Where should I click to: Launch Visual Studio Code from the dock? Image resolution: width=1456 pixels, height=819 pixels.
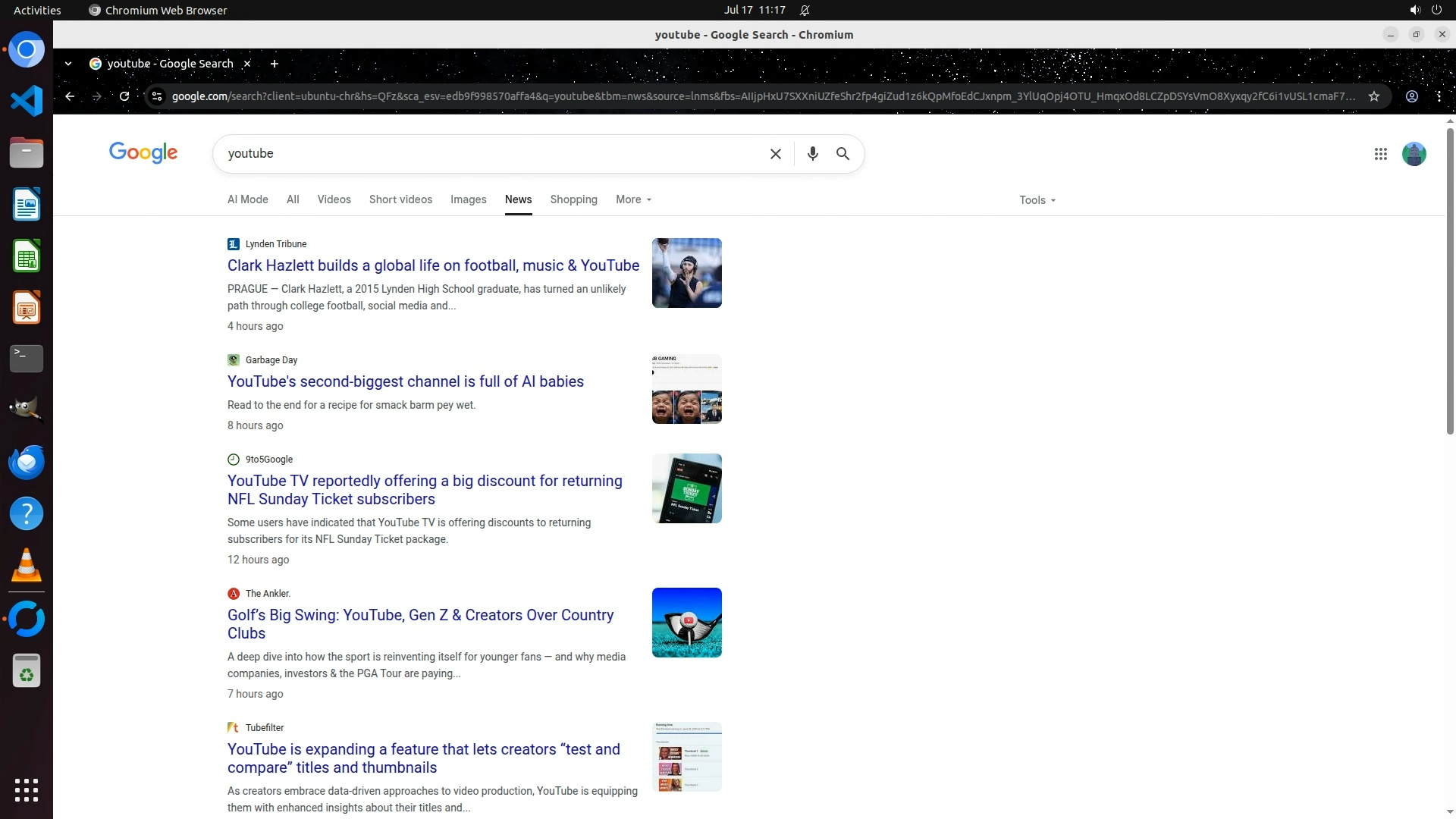tap(27, 101)
